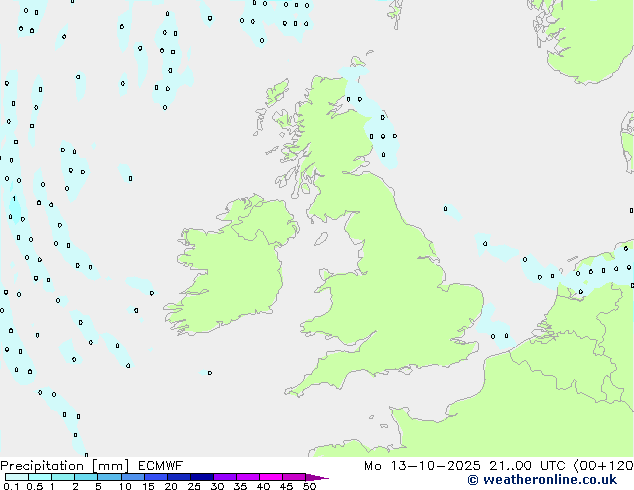Click the '21.00 UTC' time text
This screenshot has width=634, height=490.
(527, 466)
